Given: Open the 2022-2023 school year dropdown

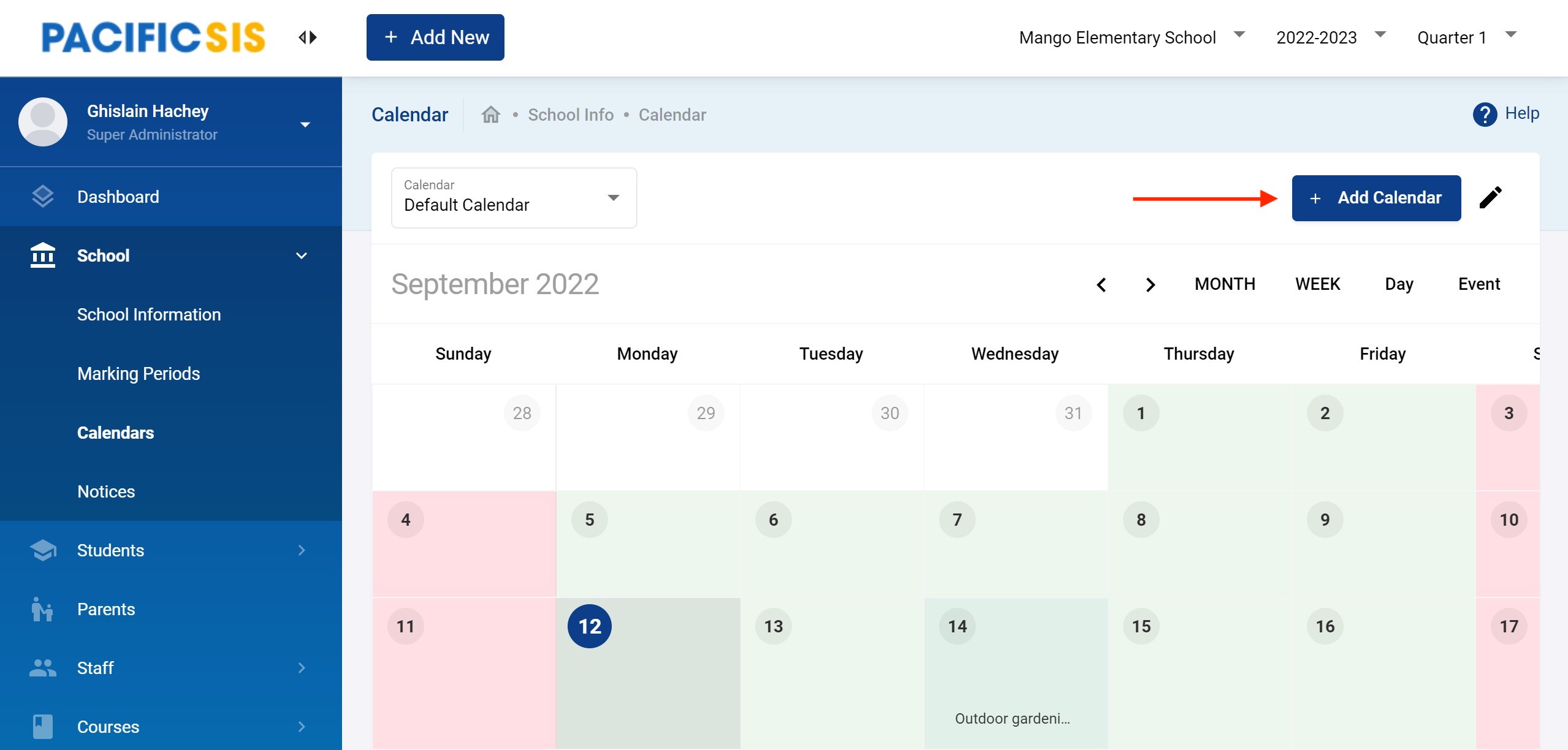Looking at the screenshot, I should coord(1330,37).
